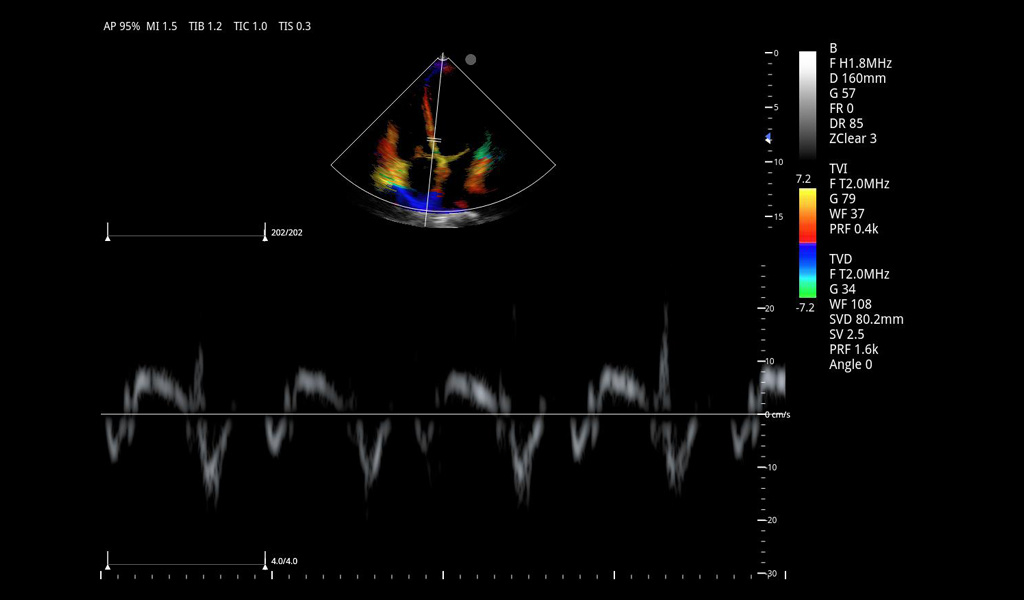Click the start handle of the 4.0/4.0 bar
Screen dimensions: 1024x600
point(108,560)
